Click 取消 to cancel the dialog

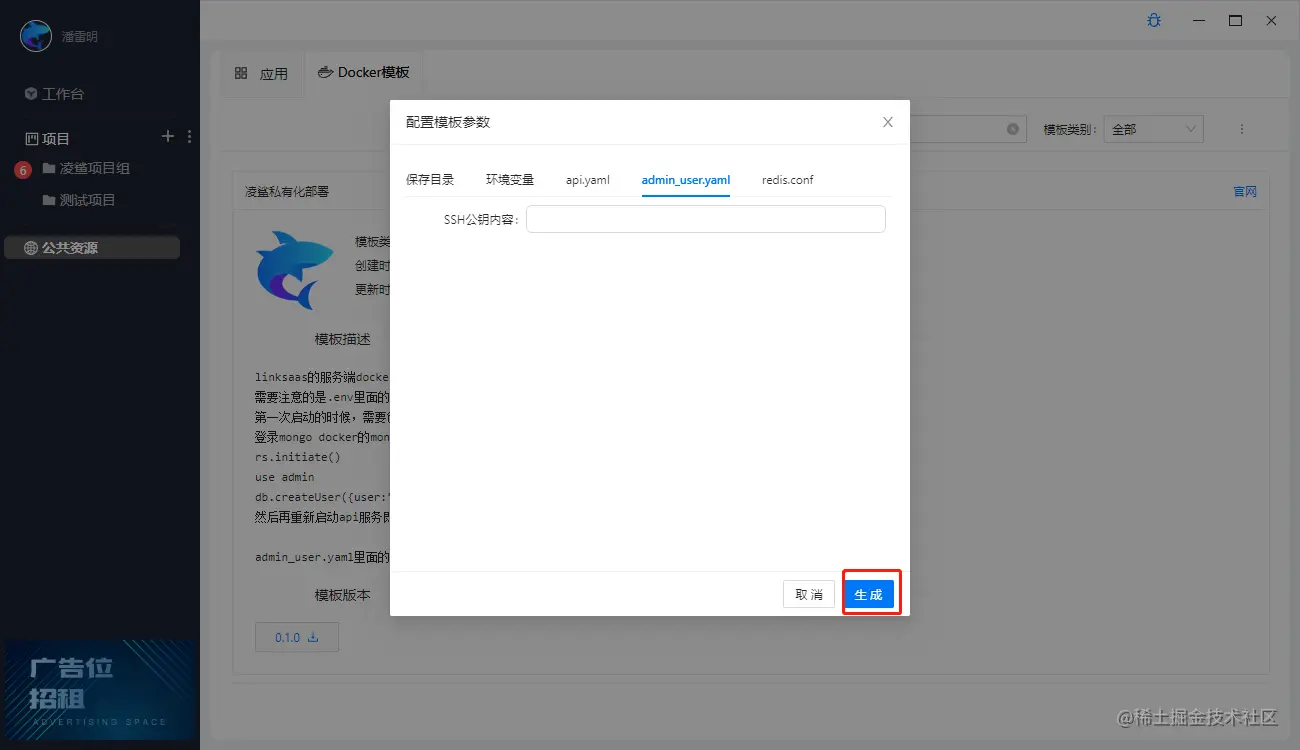point(808,593)
